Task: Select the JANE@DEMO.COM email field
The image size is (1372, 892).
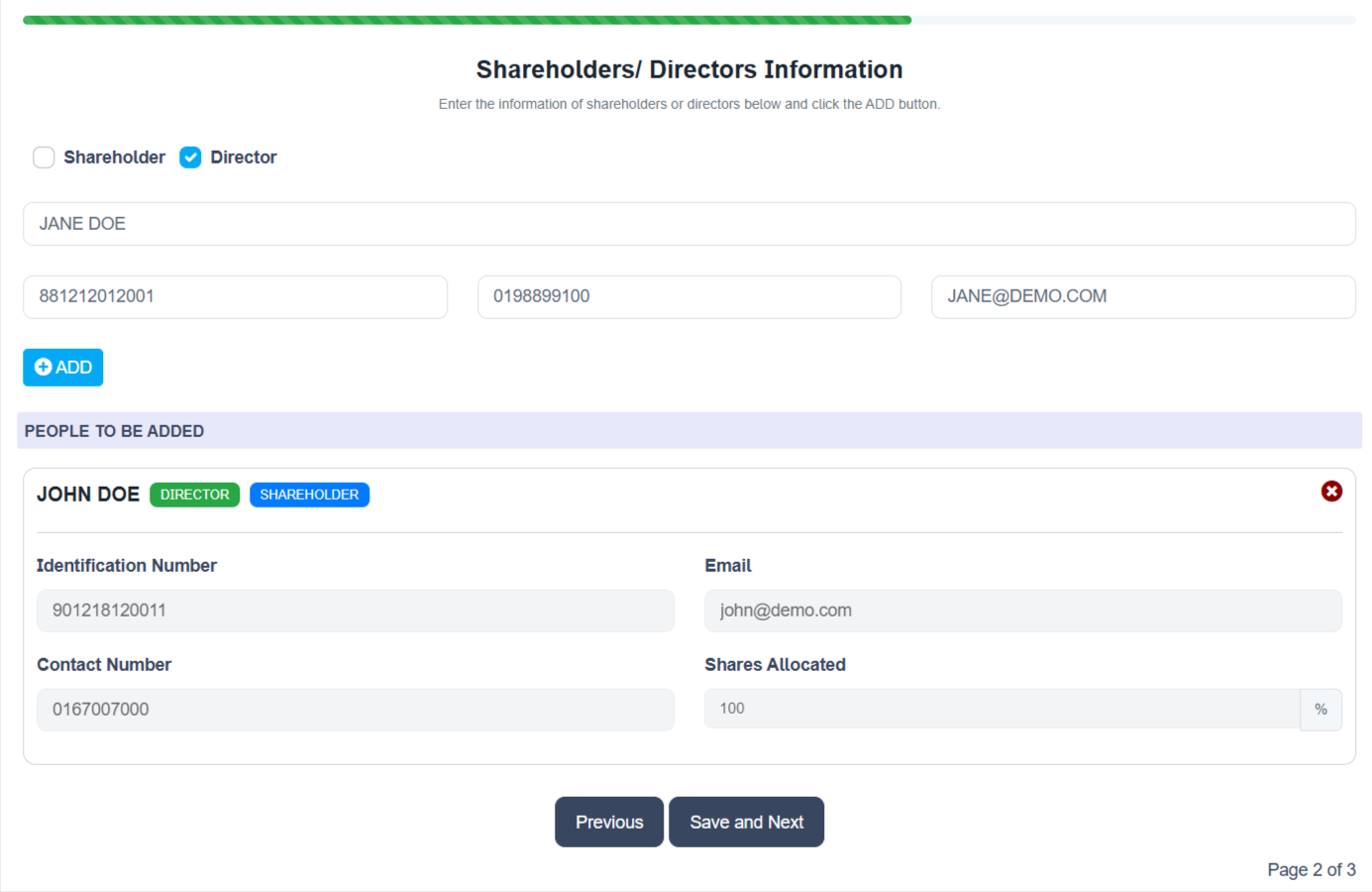Action: point(1142,297)
